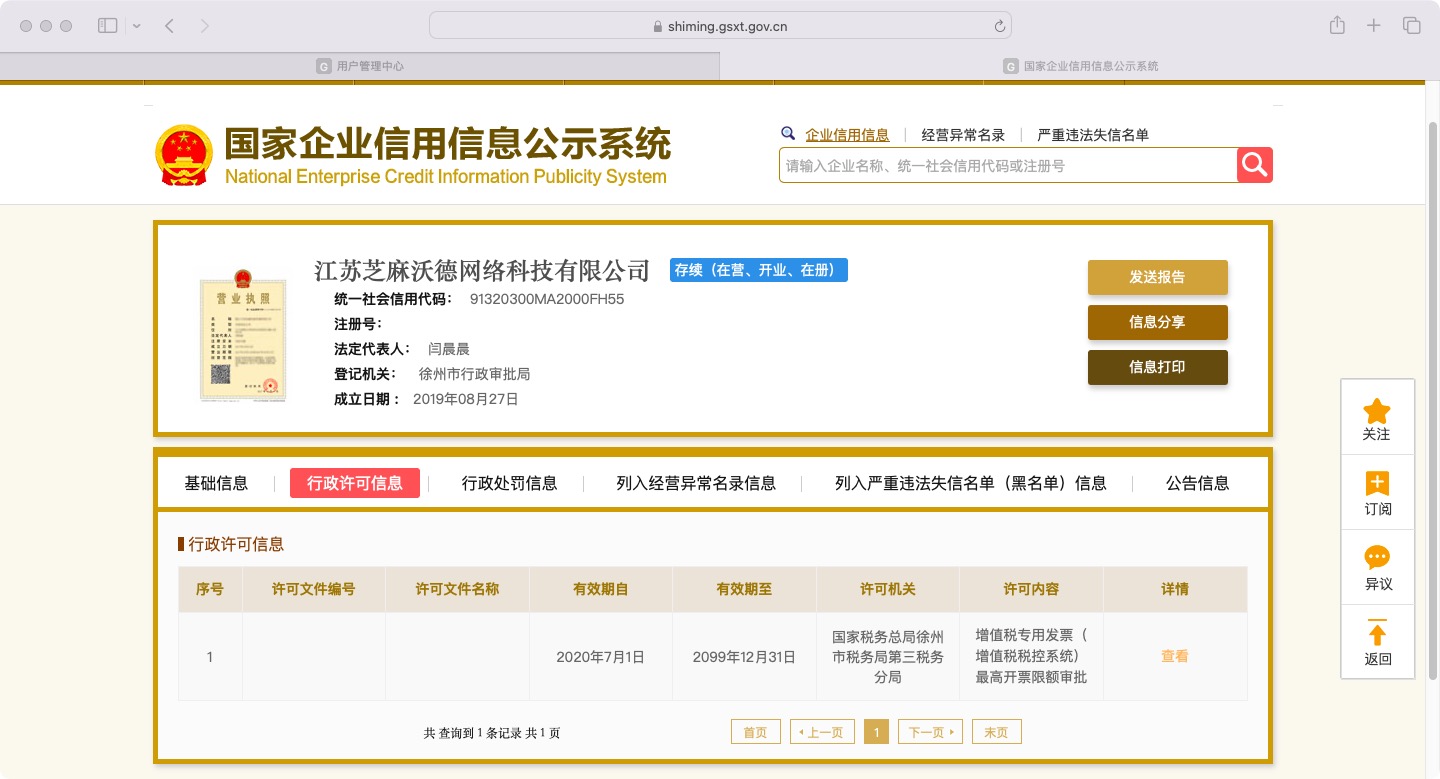The image size is (1440, 779).
Task: Add a new tab with plus icon
Action: [1374, 26]
